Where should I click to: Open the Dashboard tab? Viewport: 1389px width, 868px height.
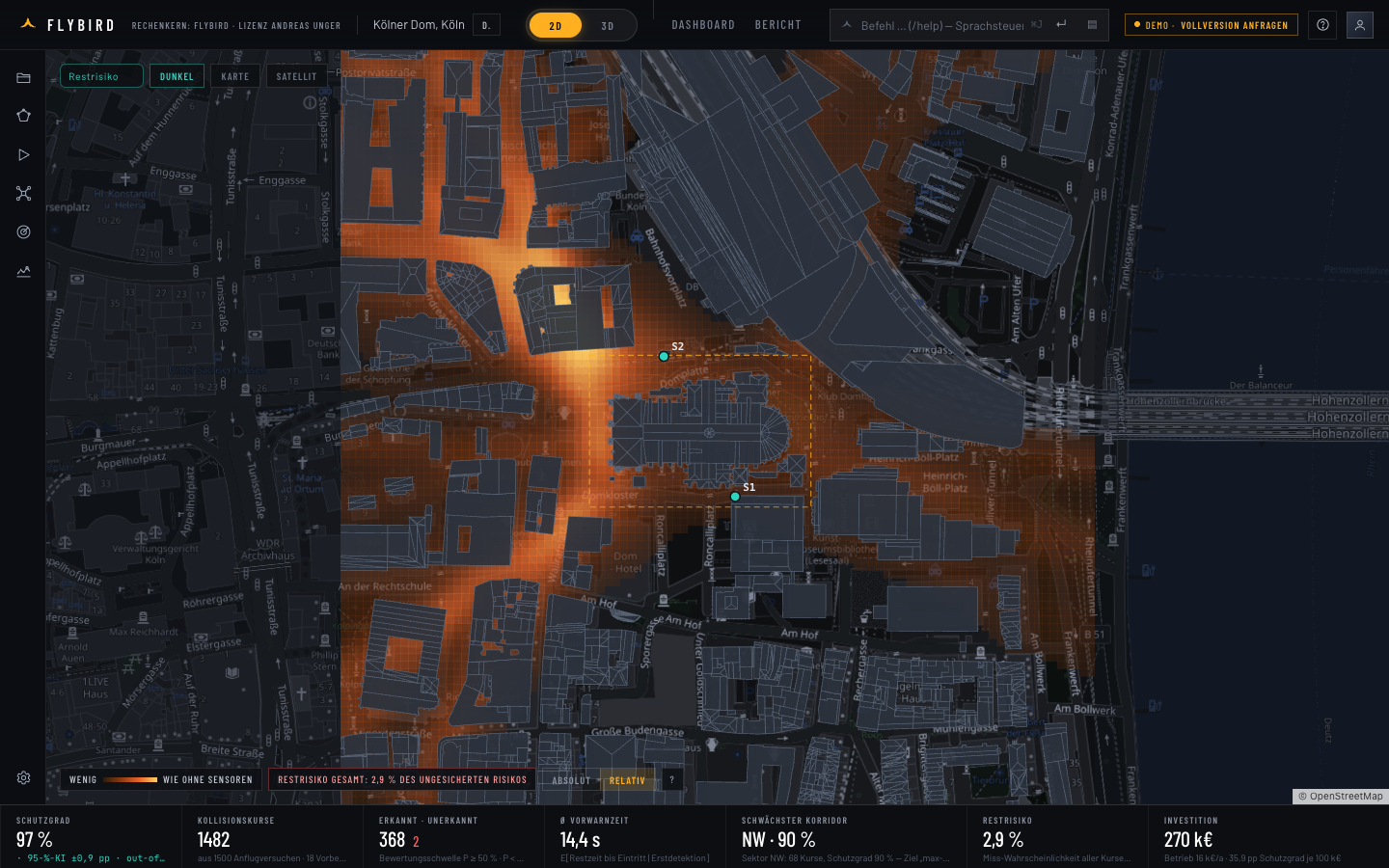pyautogui.click(x=703, y=25)
